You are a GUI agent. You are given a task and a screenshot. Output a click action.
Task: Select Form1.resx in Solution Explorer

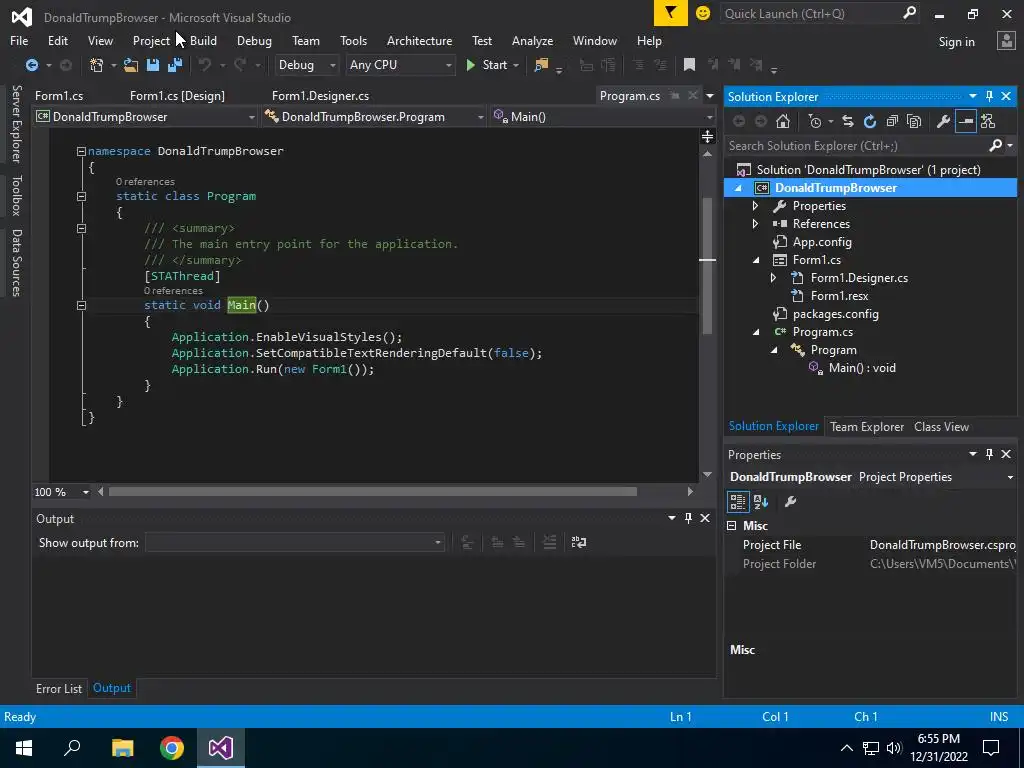pos(839,296)
